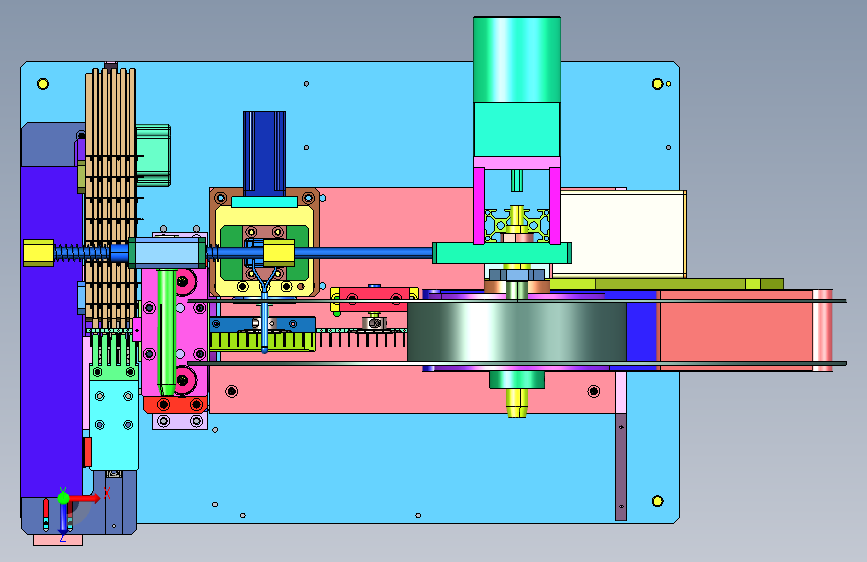This screenshot has height=562, width=867.
Task: Pick the teal horizontal plate under motor mount
Action: 502,253
